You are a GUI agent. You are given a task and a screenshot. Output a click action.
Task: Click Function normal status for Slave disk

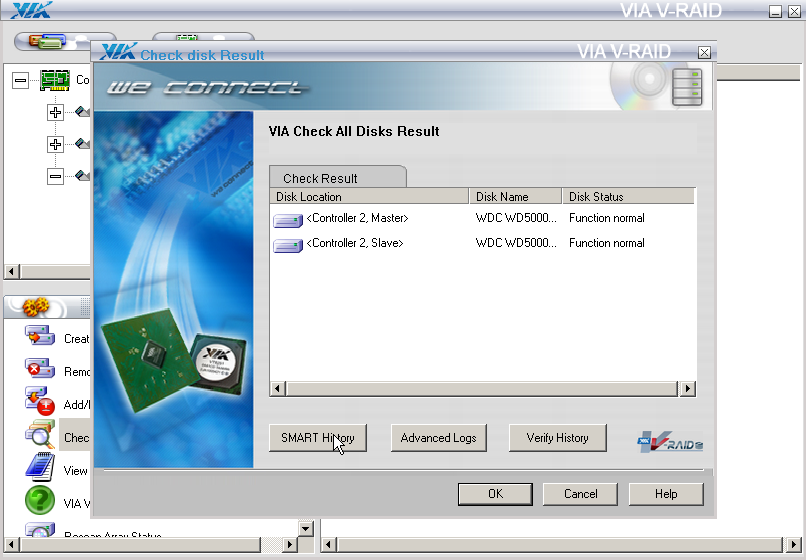607,243
